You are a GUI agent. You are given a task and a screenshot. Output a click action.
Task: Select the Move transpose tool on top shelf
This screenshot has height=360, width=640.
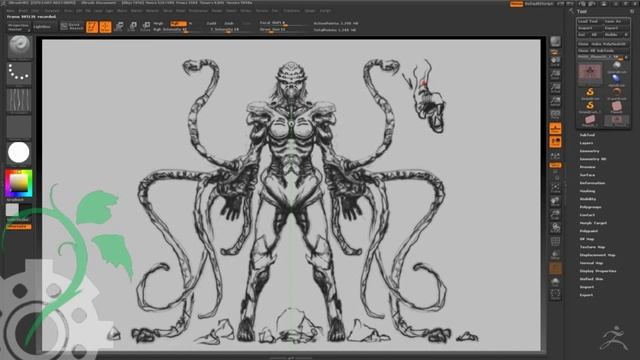point(119,27)
